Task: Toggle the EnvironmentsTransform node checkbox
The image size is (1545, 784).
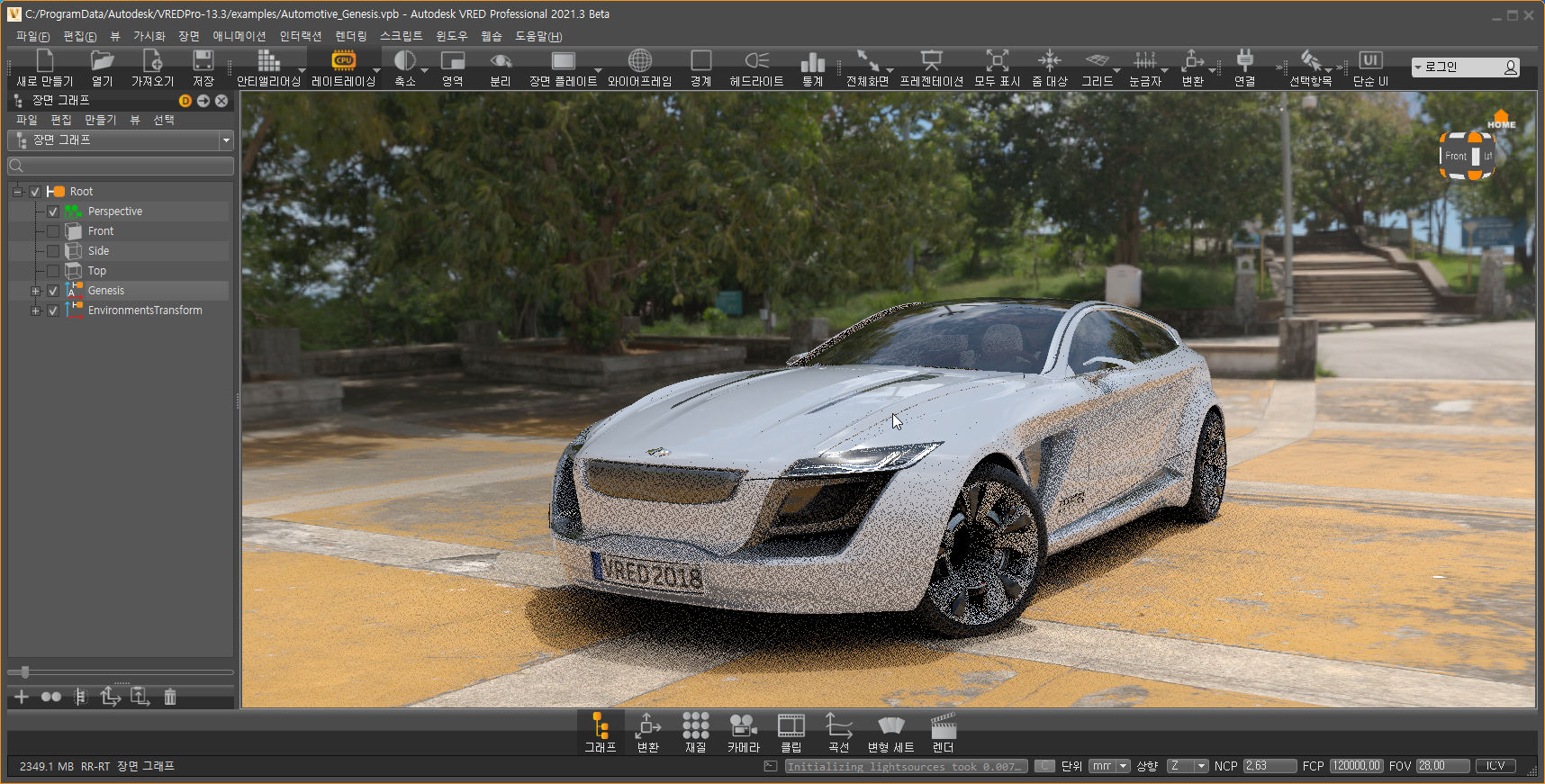Action: pyautogui.click(x=53, y=311)
